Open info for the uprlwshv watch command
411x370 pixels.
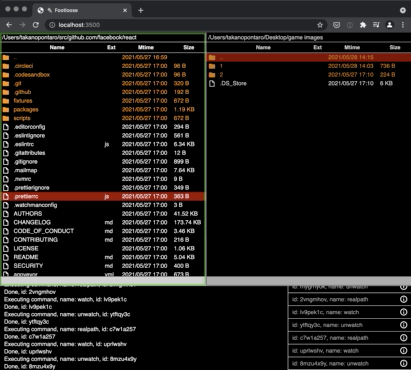403,351
